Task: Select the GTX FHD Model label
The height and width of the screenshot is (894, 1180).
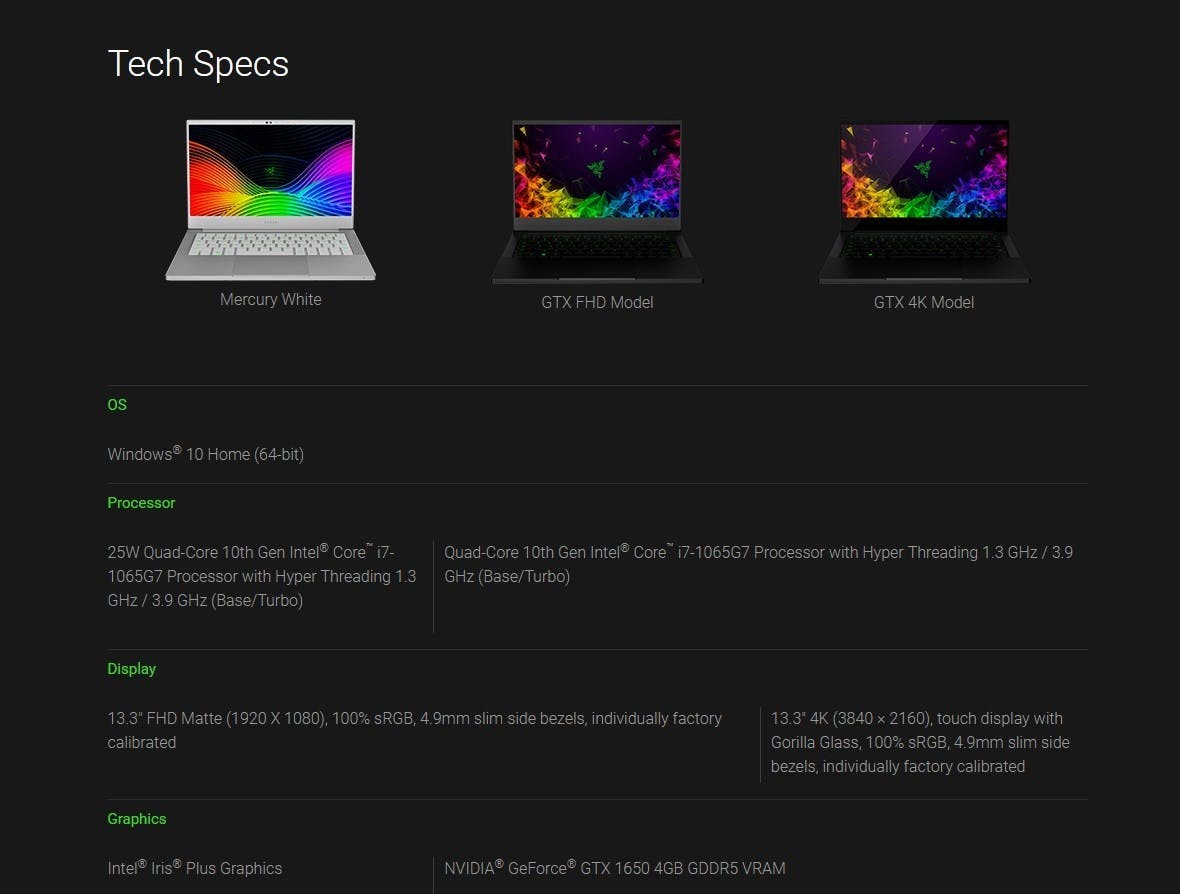Action: click(x=597, y=303)
